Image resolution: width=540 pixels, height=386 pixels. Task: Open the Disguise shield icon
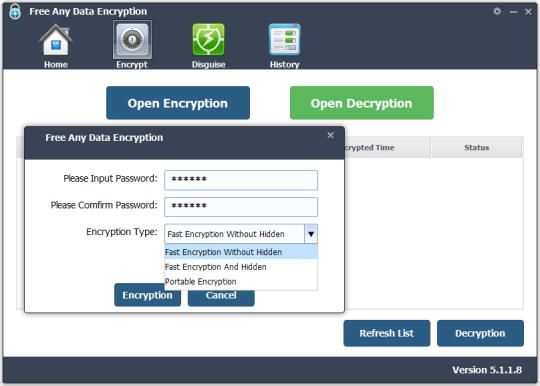208,40
